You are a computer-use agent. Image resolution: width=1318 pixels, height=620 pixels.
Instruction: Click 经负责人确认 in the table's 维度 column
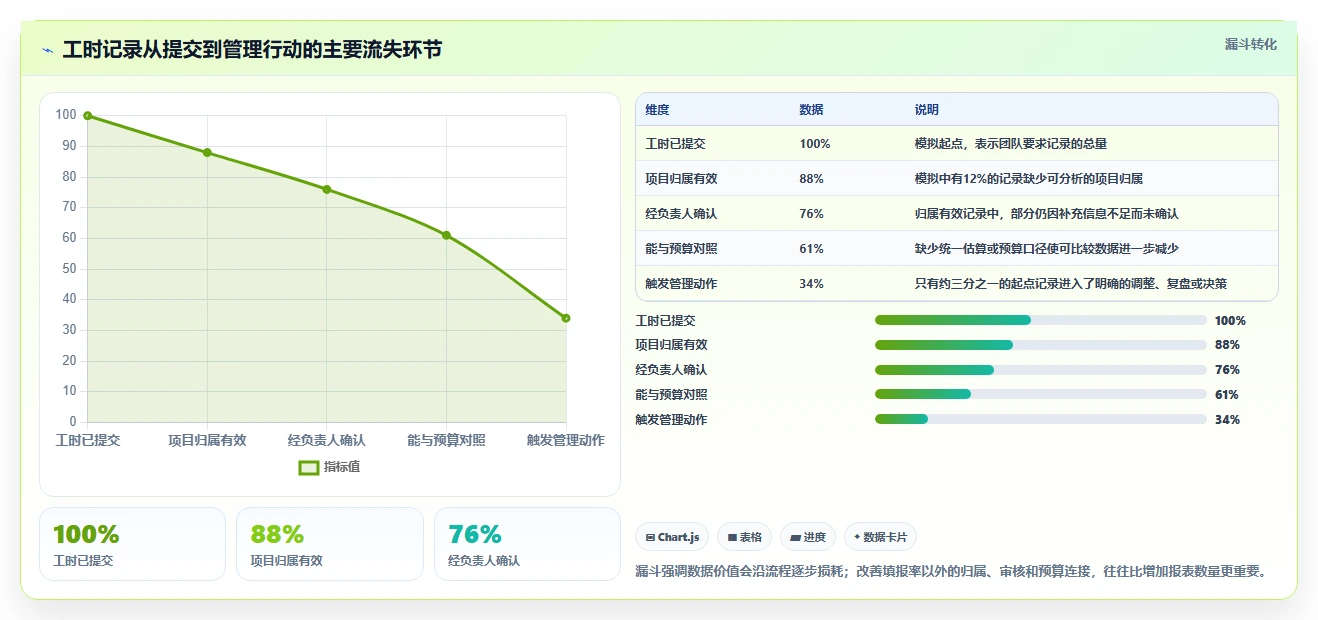tap(682, 214)
